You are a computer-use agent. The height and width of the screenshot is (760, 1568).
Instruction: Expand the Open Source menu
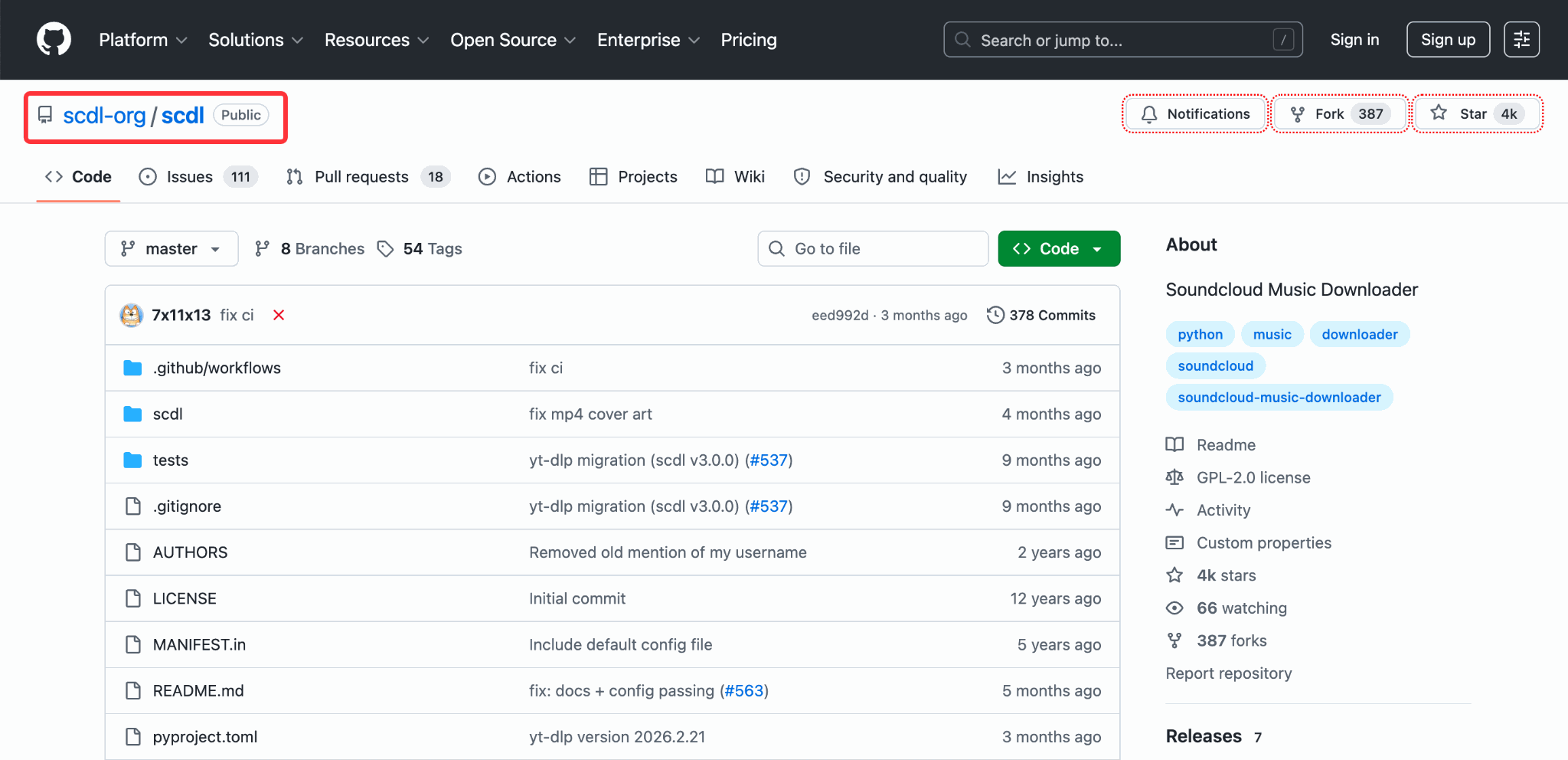tap(513, 39)
